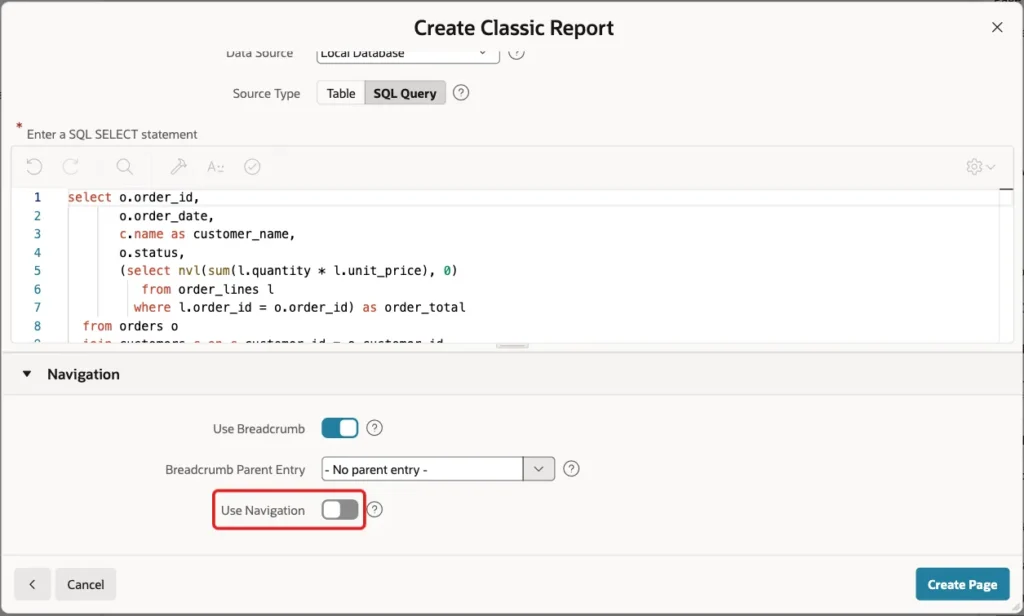The height and width of the screenshot is (616, 1024).
Task: Show help for Breadcrumb Parent Entry
Action: [571, 468]
